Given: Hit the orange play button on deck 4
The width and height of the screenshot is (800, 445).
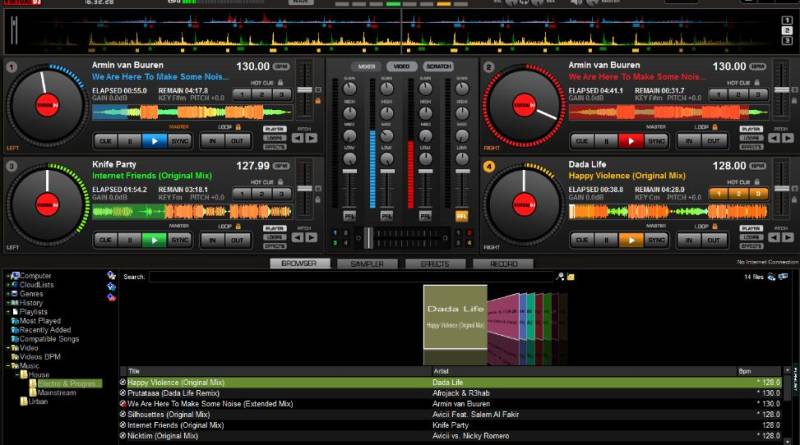Looking at the screenshot, I should click(631, 240).
